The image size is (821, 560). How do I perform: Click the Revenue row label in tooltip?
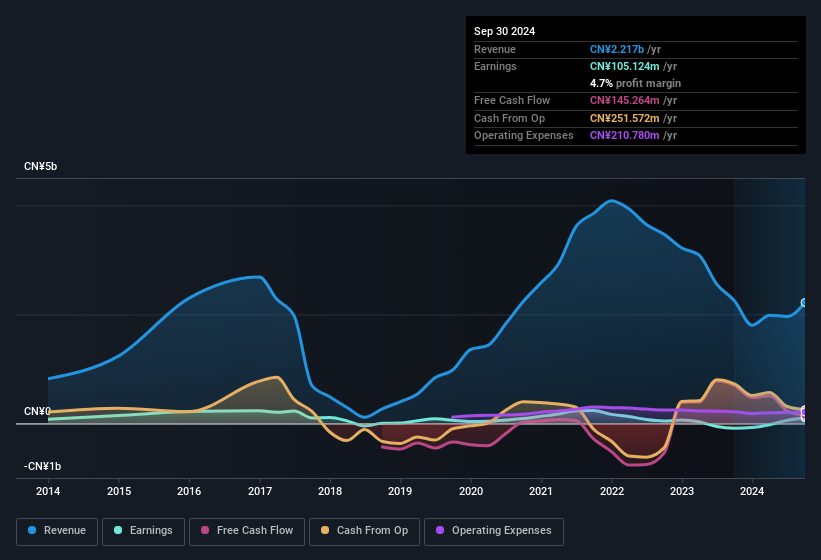[495, 49]
